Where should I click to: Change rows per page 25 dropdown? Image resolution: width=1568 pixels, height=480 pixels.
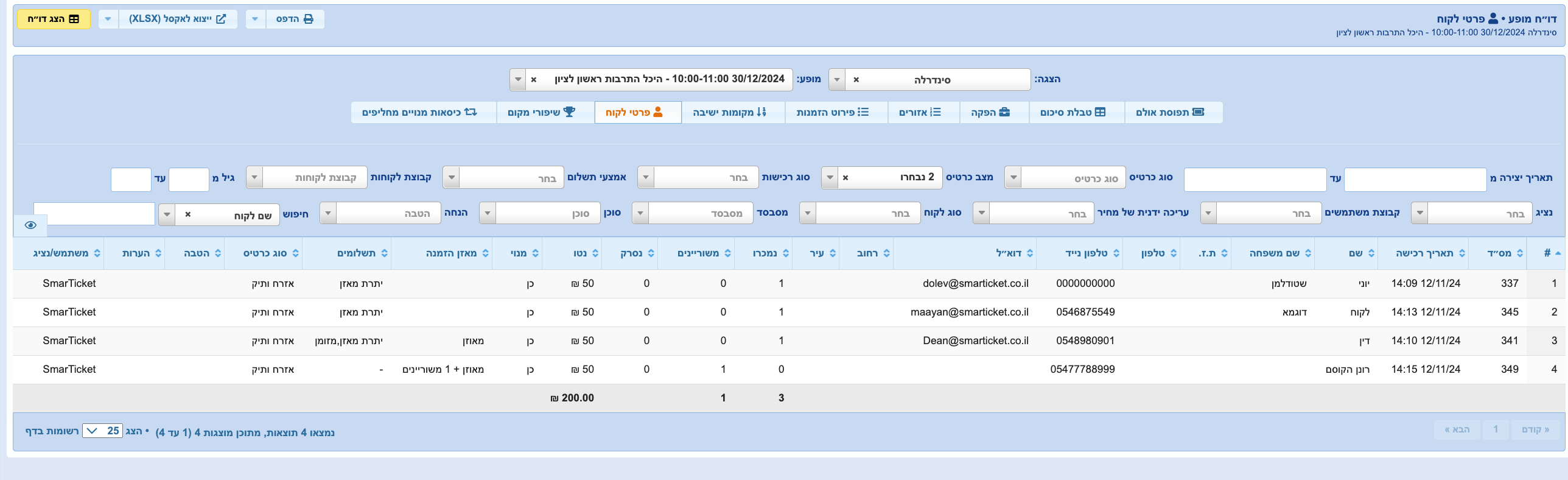(x=103, y=431)
